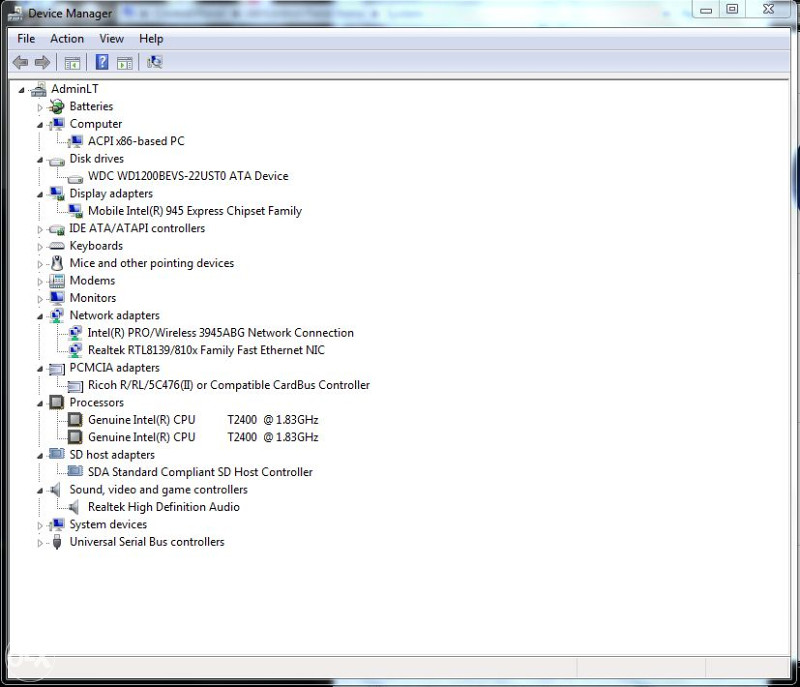
Task: Collapse the AdminLT root node
Action: [21, 90]
